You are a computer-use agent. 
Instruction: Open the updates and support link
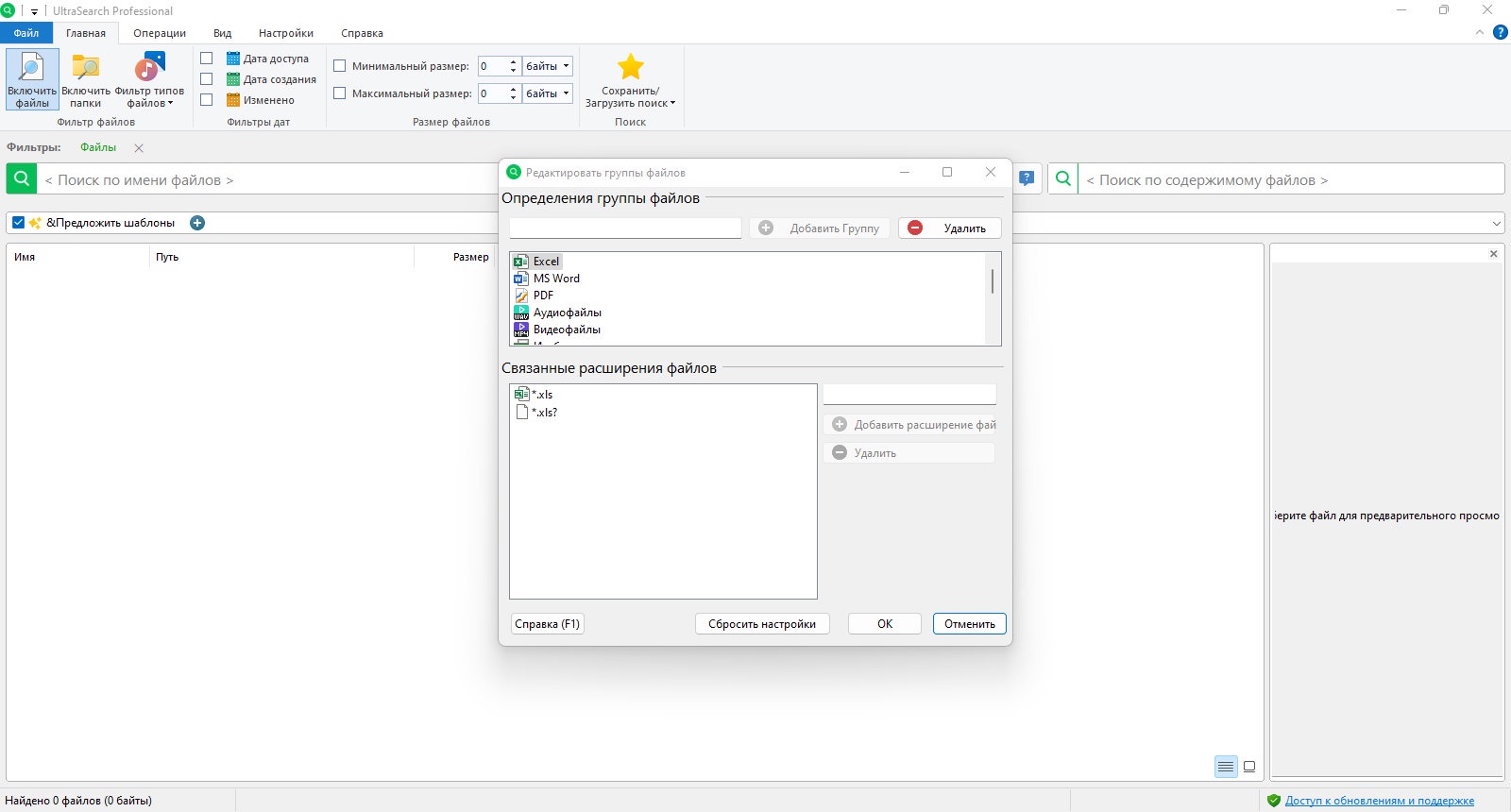pyautogui.click(x=1380, y=801)
